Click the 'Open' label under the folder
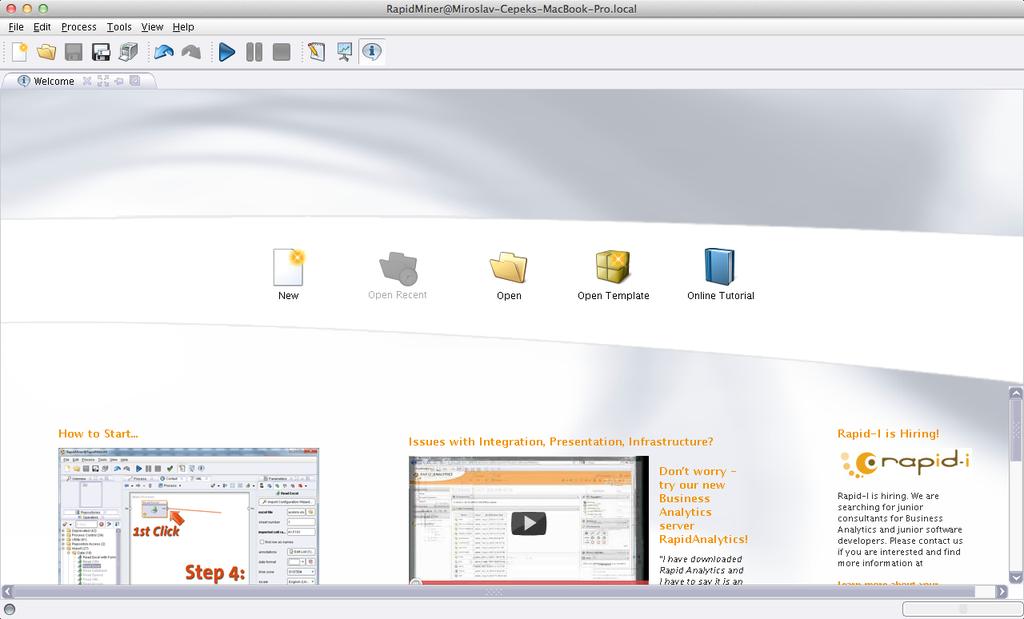The height and width of the screenshot is (619, 1024). click(x=509, y=295)
